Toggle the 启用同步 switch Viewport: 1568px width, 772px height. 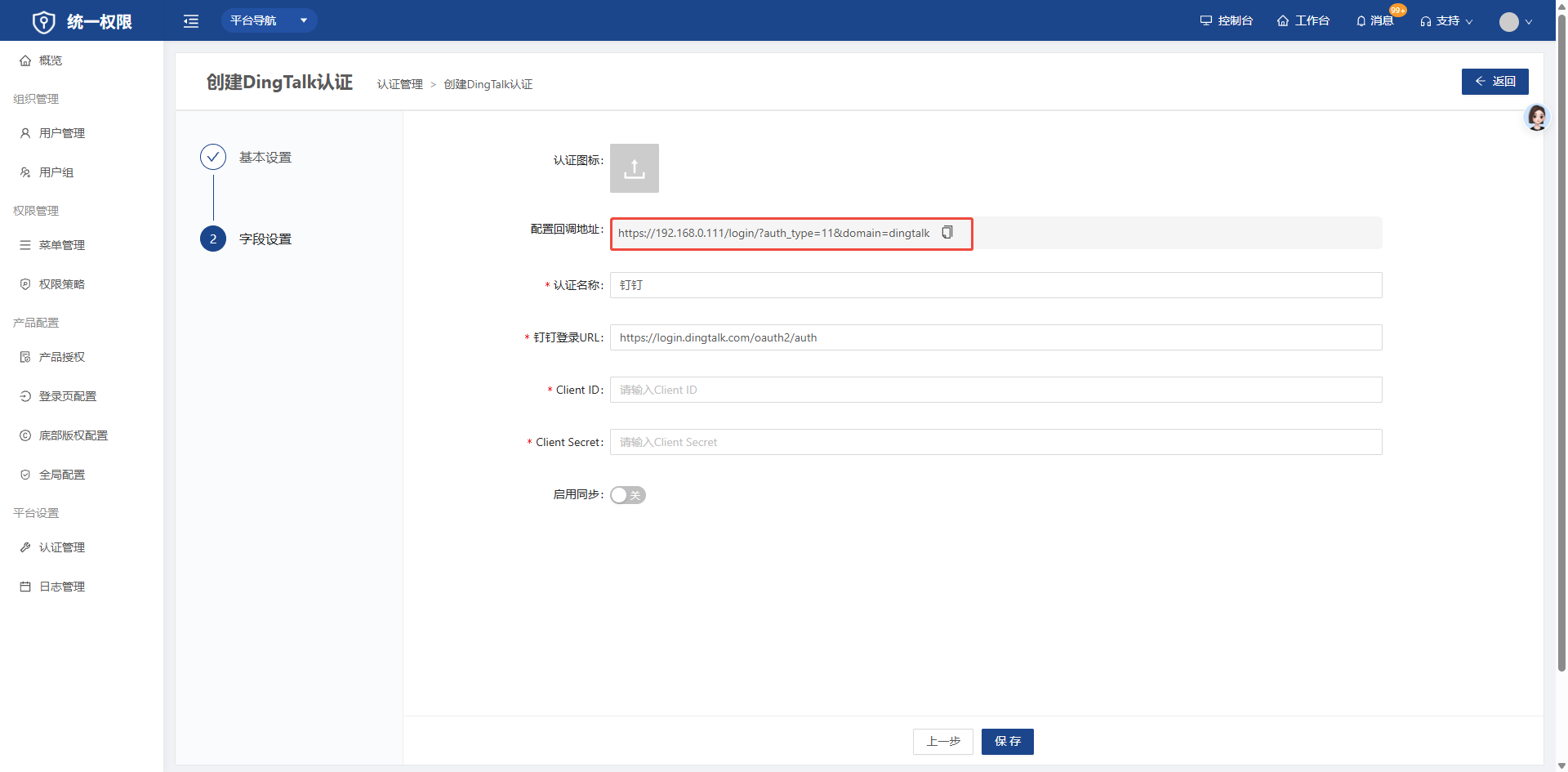click(628, 495)
